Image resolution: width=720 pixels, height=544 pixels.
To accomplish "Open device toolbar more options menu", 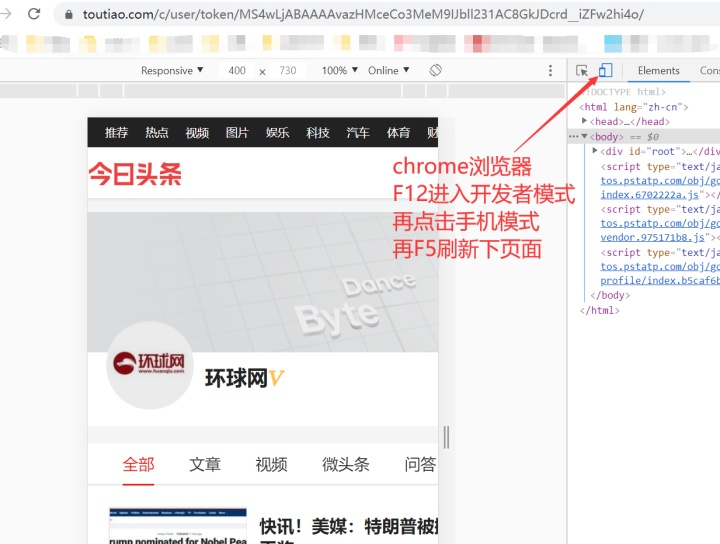I will click(x=550, y=70).
